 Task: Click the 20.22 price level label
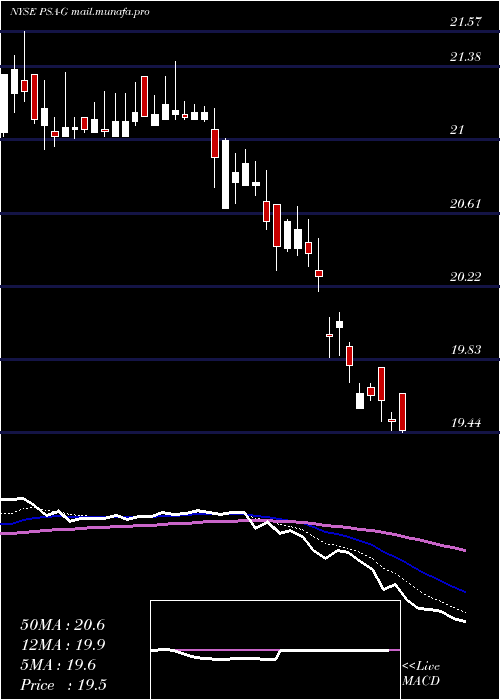tap(466, 277)
